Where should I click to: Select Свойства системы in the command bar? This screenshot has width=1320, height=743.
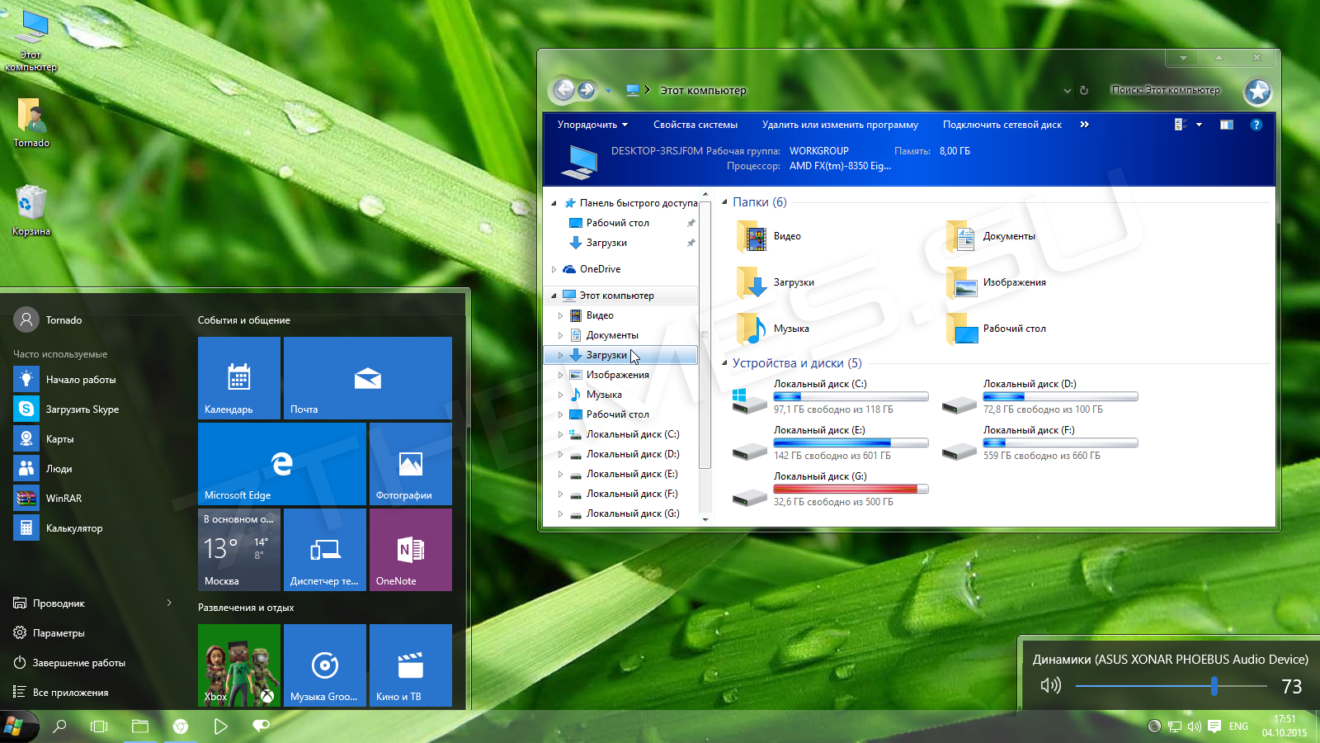695,124
